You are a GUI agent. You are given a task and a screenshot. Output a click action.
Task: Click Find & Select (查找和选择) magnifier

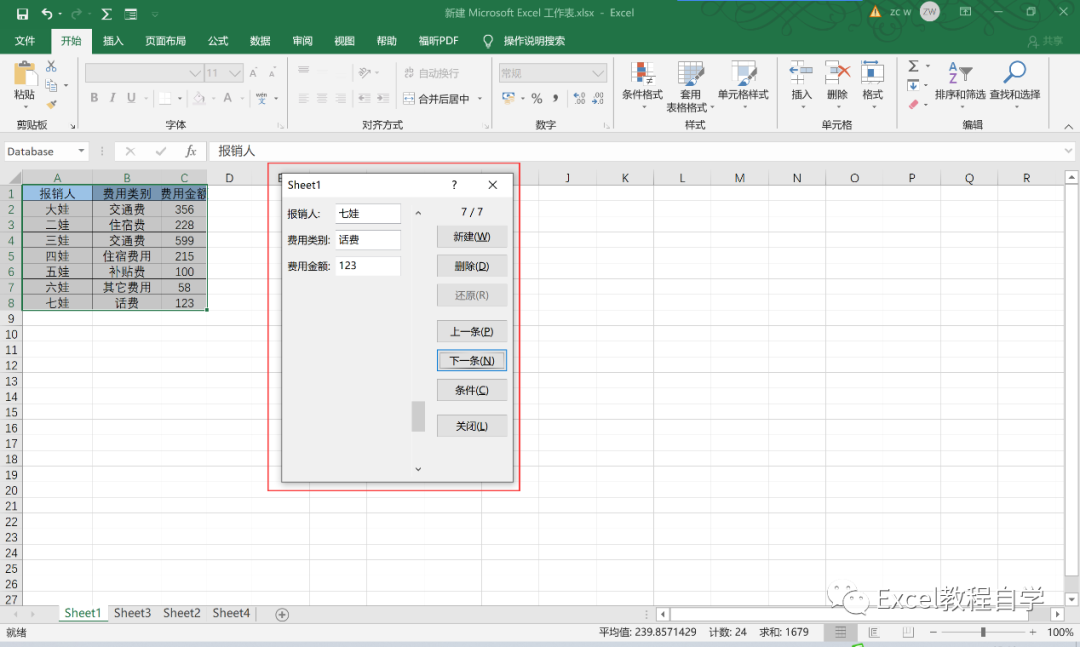[x=1014, y=82]
